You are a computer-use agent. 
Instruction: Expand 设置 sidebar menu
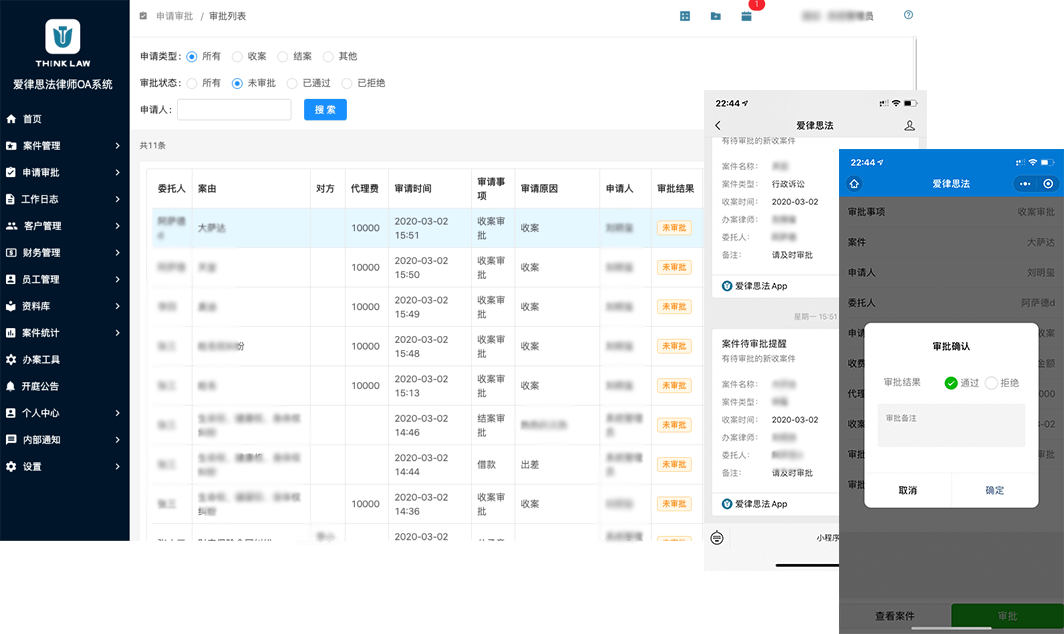(x=64, y=467)
